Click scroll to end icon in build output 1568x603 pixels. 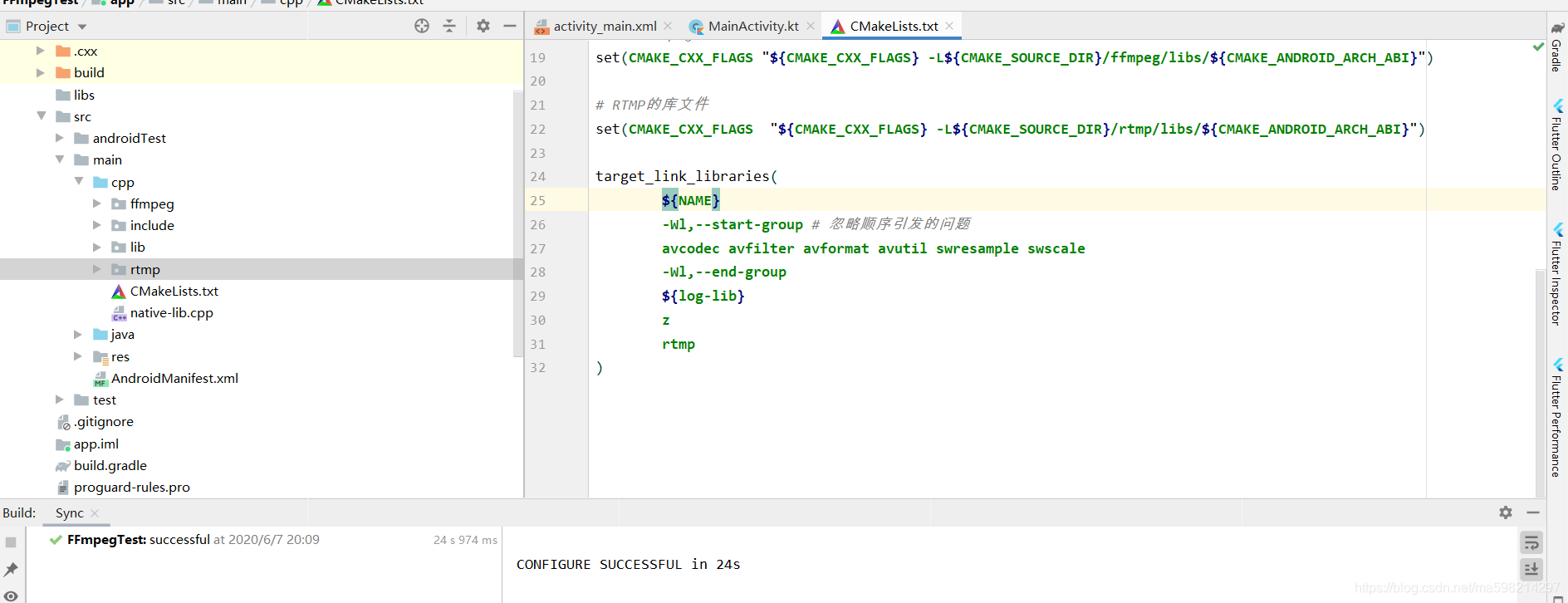point(1531,569)
